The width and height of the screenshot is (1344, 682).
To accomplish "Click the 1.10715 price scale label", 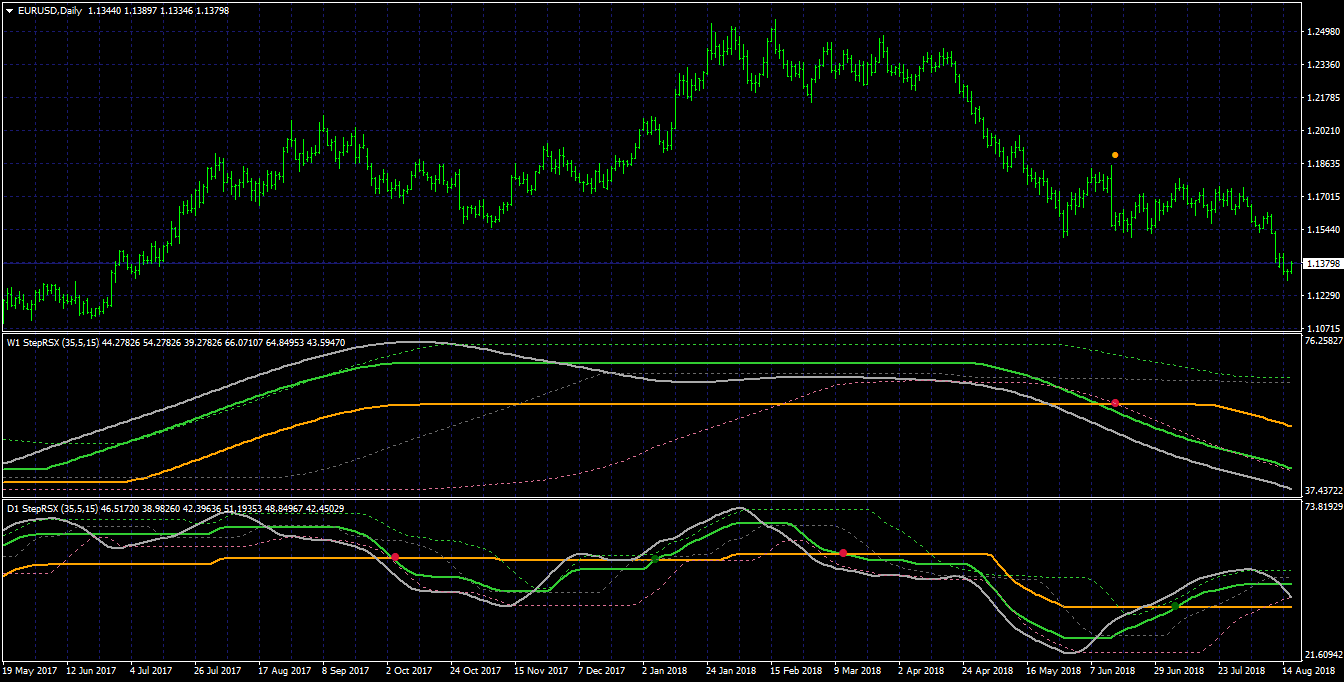I will pyautogui.click(x=1322, y=327).
